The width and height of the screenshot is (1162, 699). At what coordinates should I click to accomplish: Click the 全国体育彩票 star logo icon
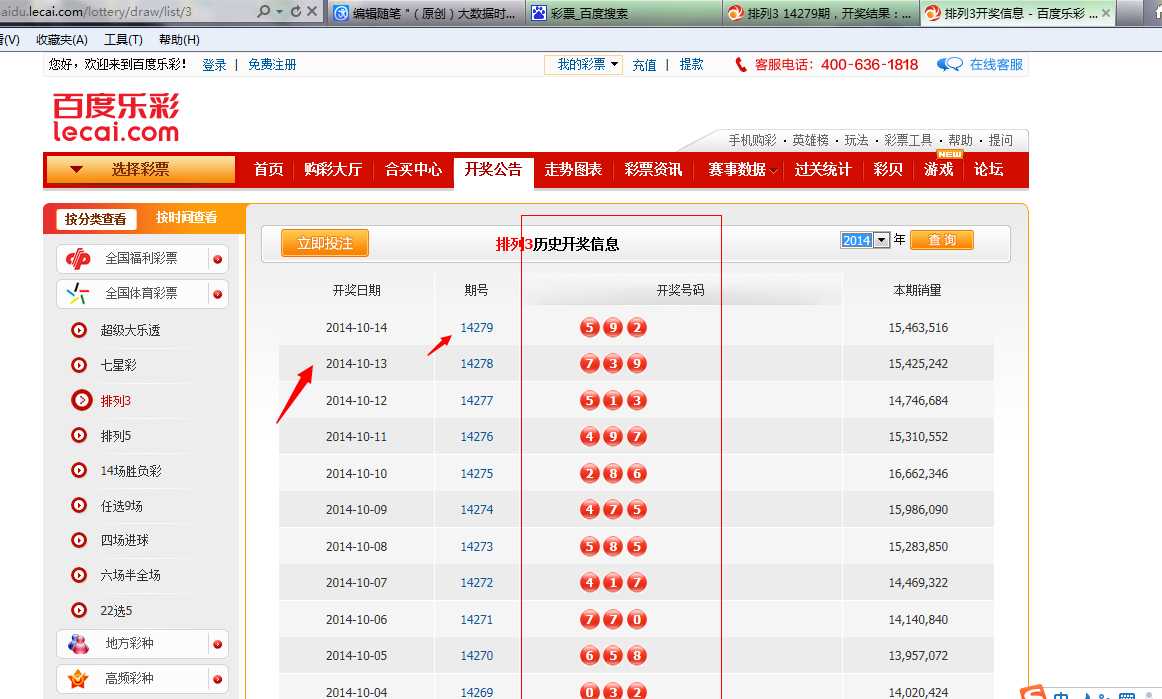[x=78, y=294]
